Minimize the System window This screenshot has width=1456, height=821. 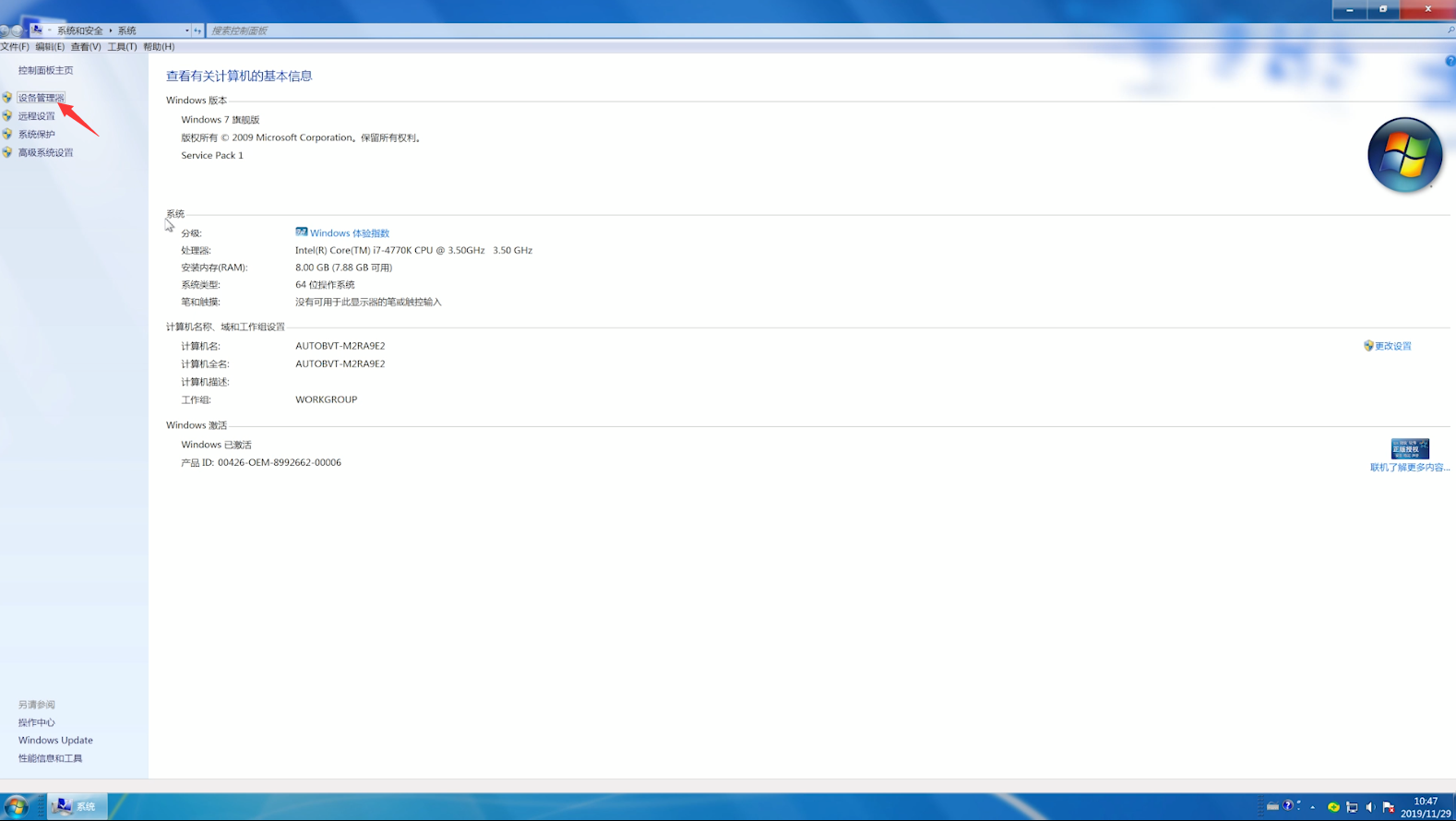tap(1349, 9)
